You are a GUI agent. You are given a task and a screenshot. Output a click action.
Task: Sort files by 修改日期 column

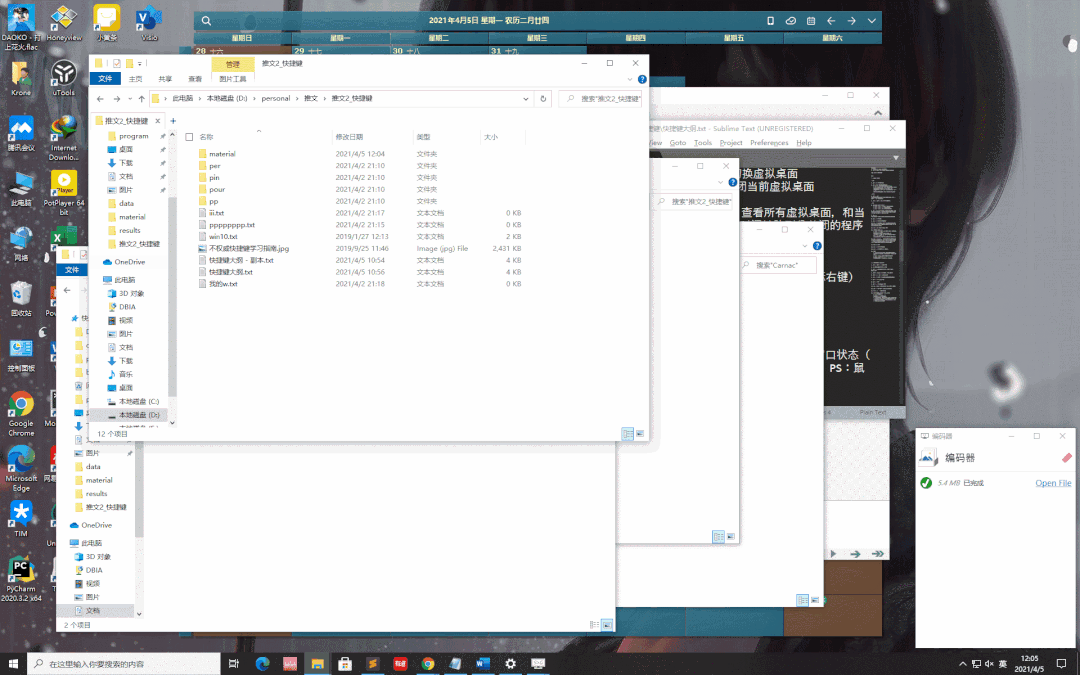[349, 137]
